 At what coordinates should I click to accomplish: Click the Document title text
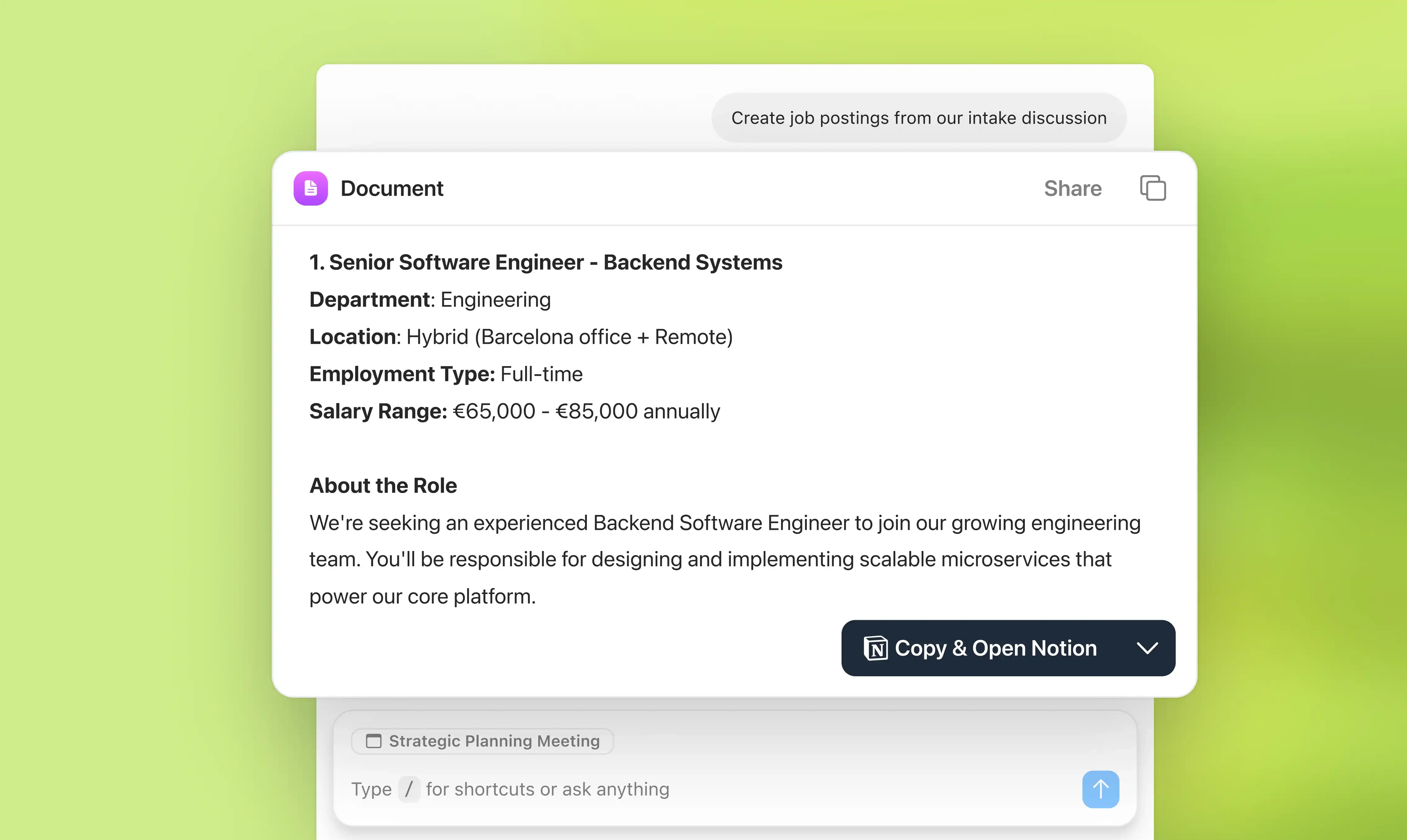pos(392,189)
